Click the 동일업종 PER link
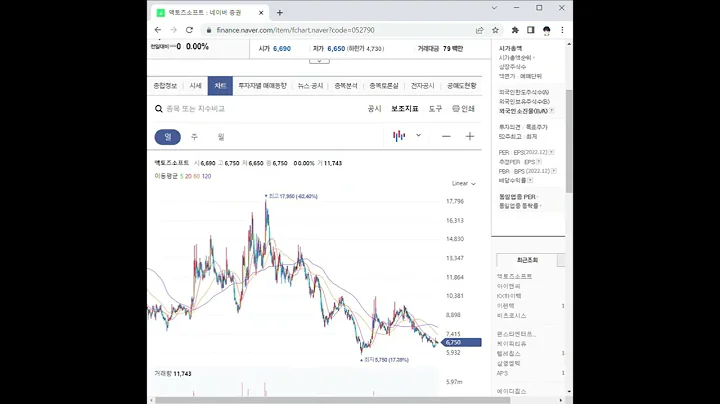Image resolution: width=720 pixels, height=404 pixels. tap(517, 197)
